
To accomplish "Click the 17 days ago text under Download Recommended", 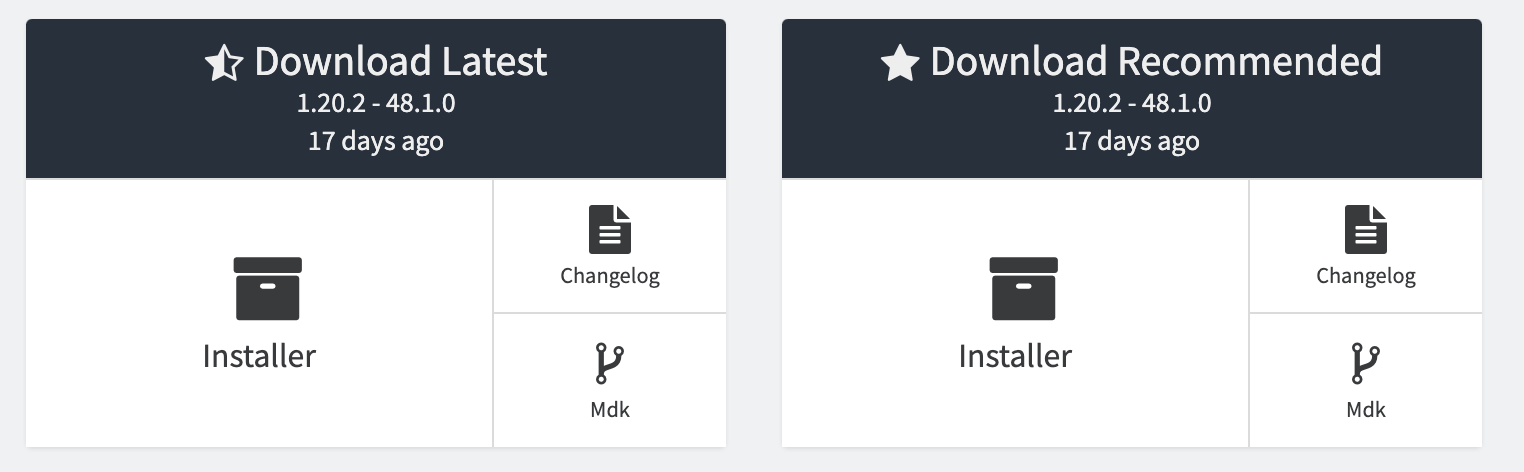I will 1132,141.
